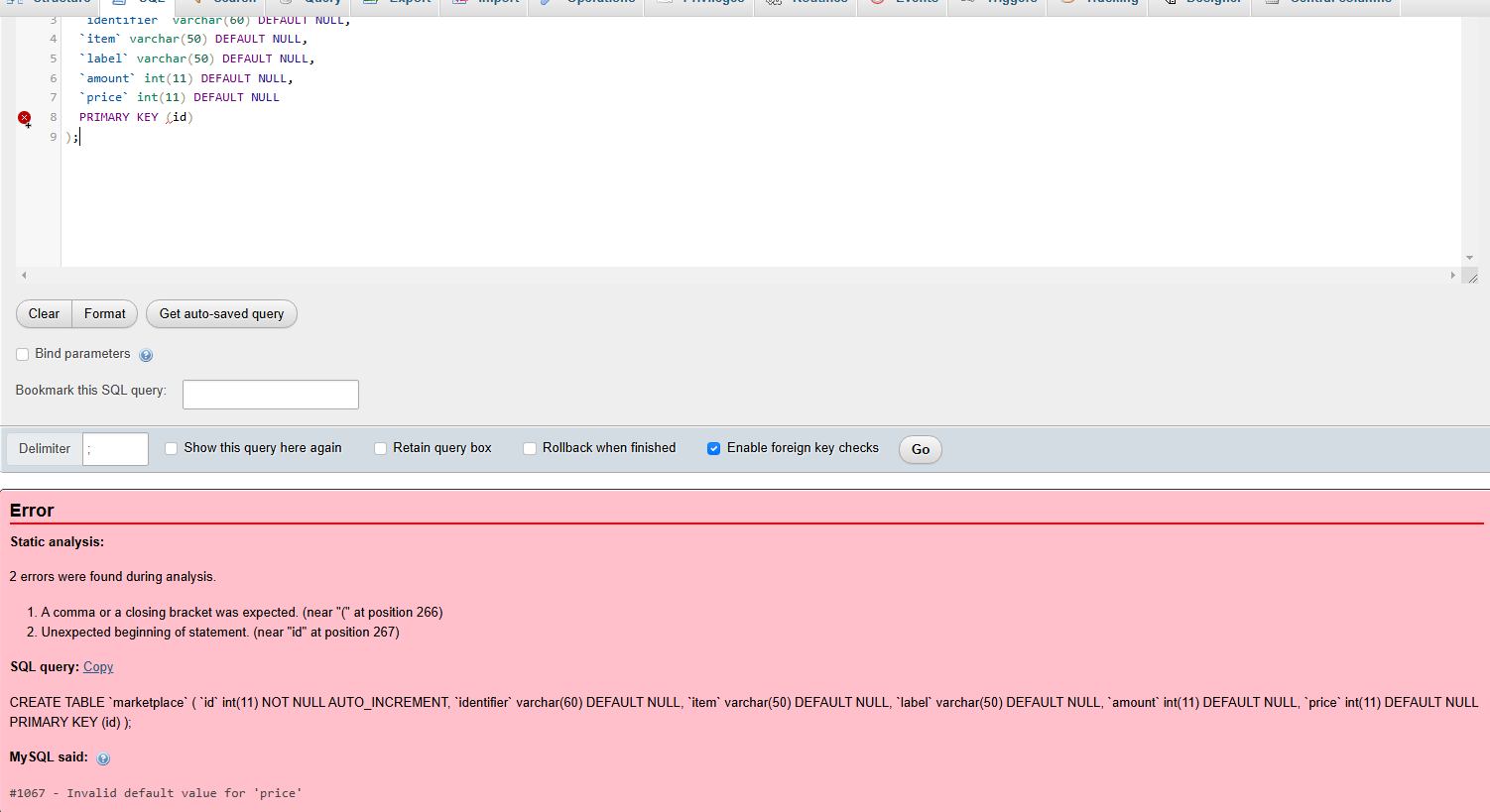Enable the Bind parameters checkbox

click(23, 354)
